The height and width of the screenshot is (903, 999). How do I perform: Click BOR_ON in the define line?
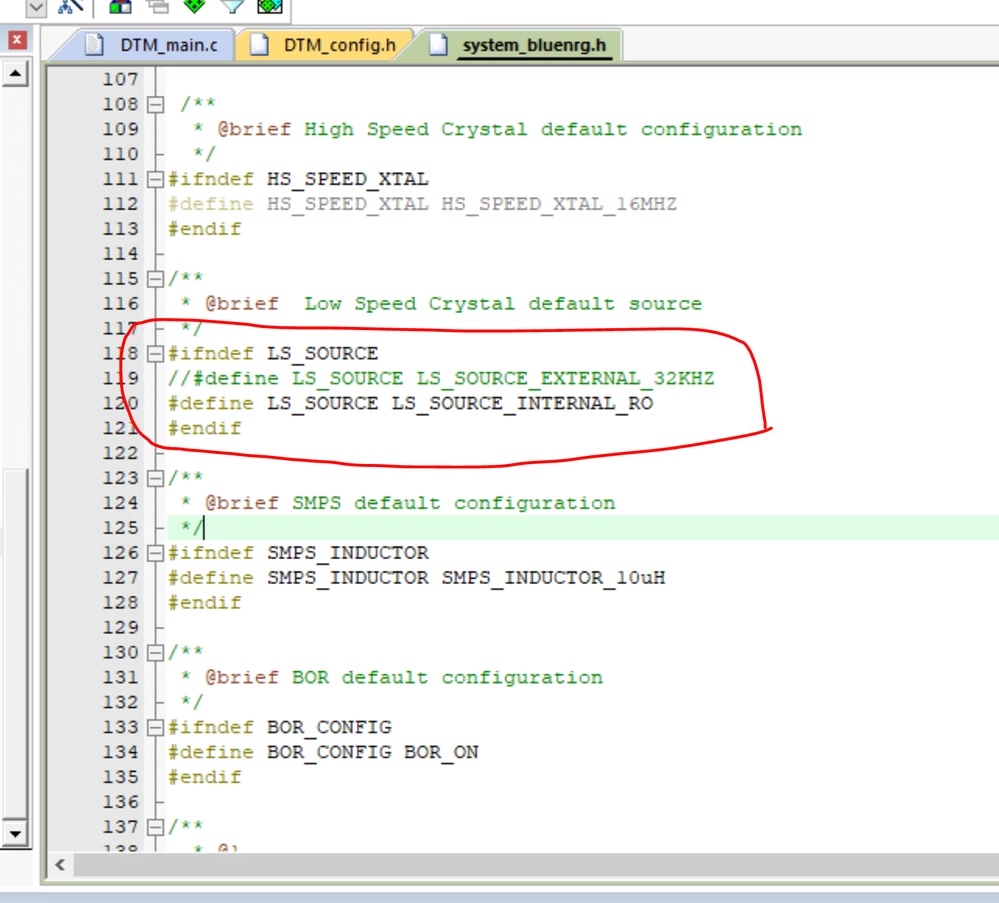[441, 753]
